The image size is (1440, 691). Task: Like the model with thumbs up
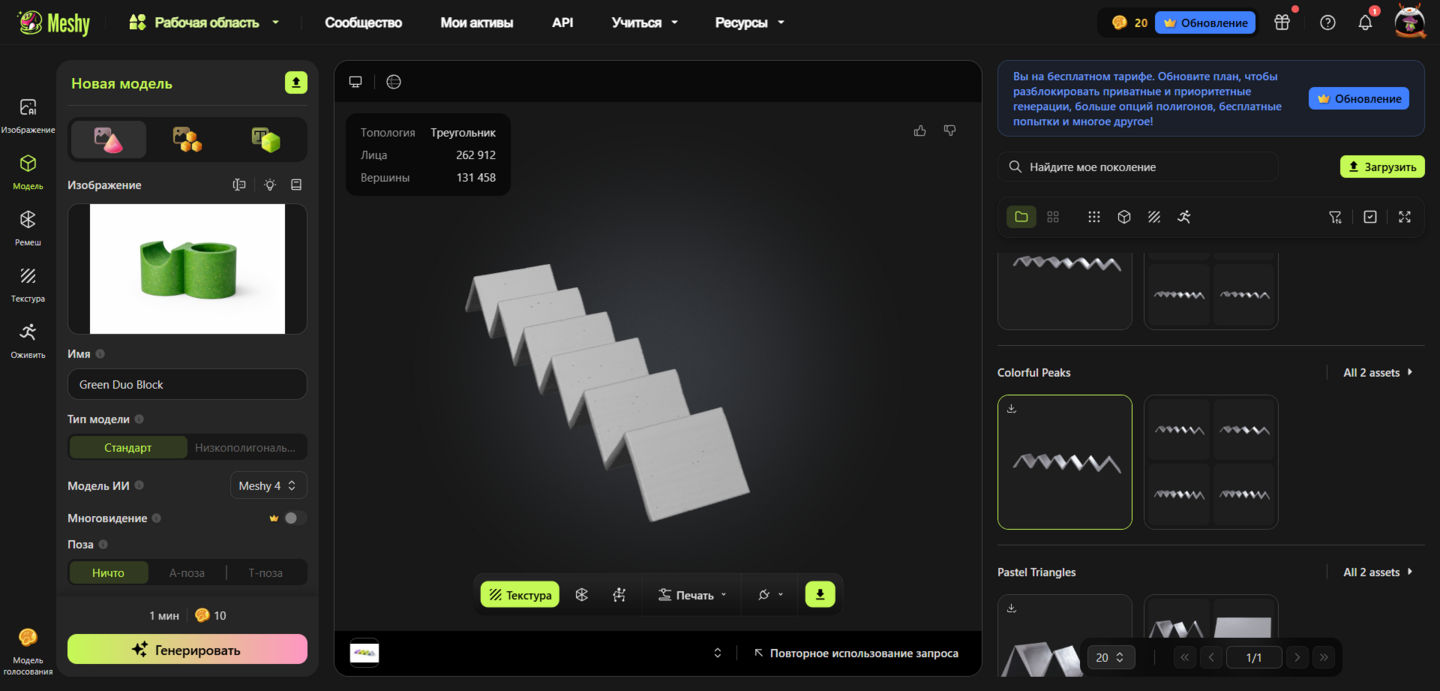click(920, 130)
